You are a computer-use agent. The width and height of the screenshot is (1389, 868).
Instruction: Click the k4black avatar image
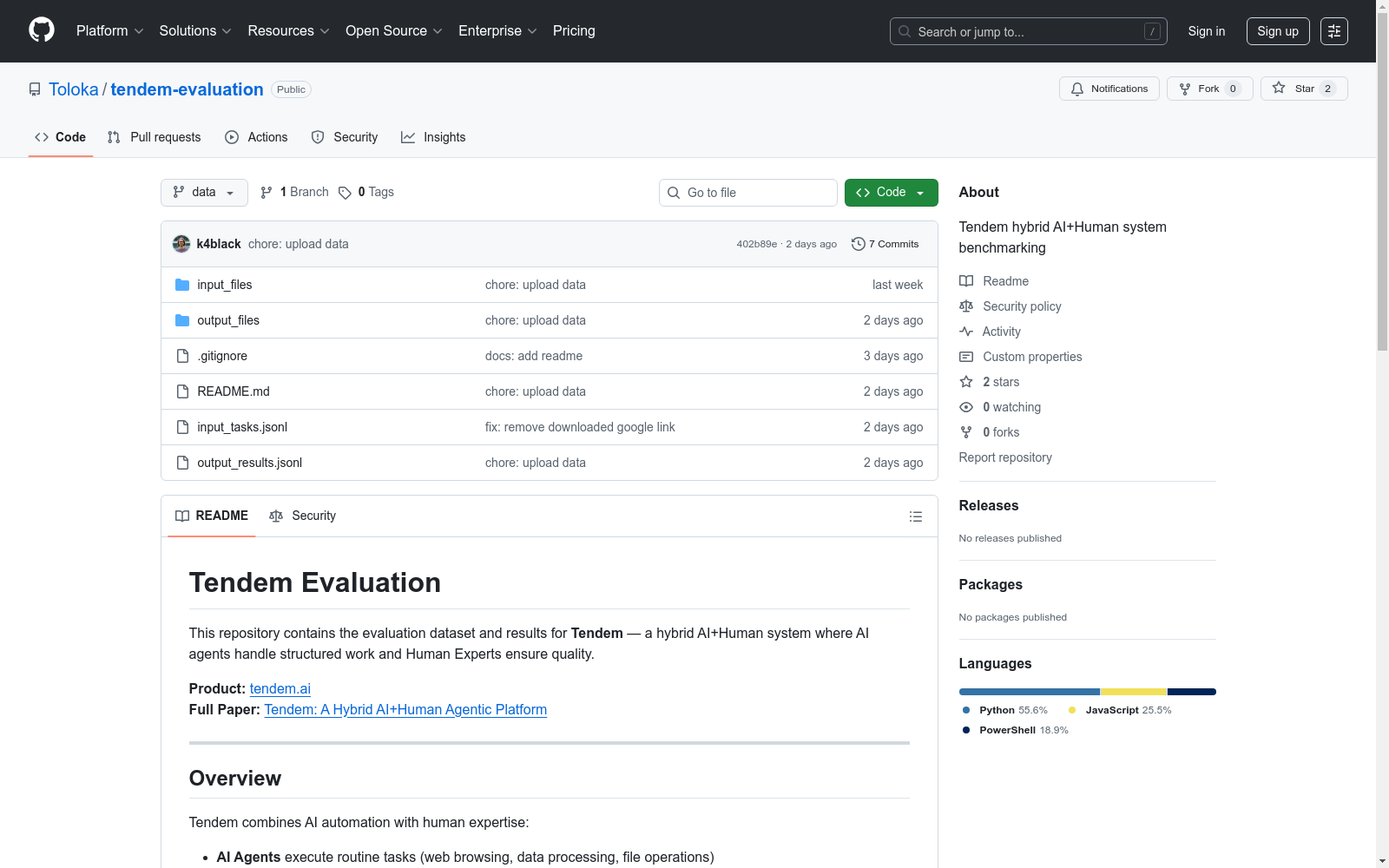(x=181, y=244)
